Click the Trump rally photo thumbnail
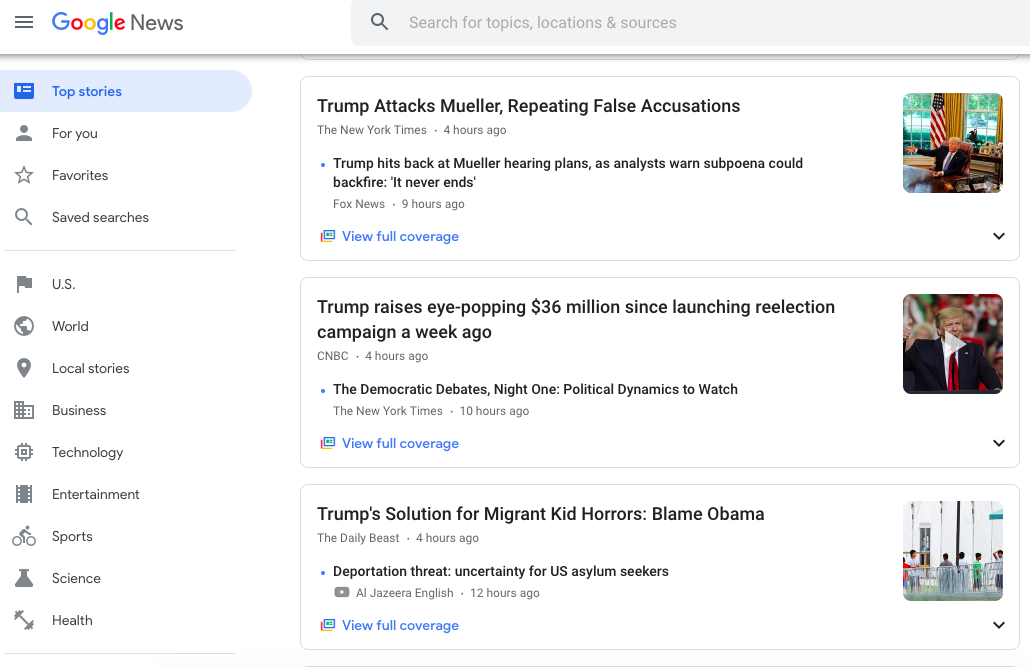Viewport: 1030px width, 667px height. pyautogui.click(x=952, y=344)
